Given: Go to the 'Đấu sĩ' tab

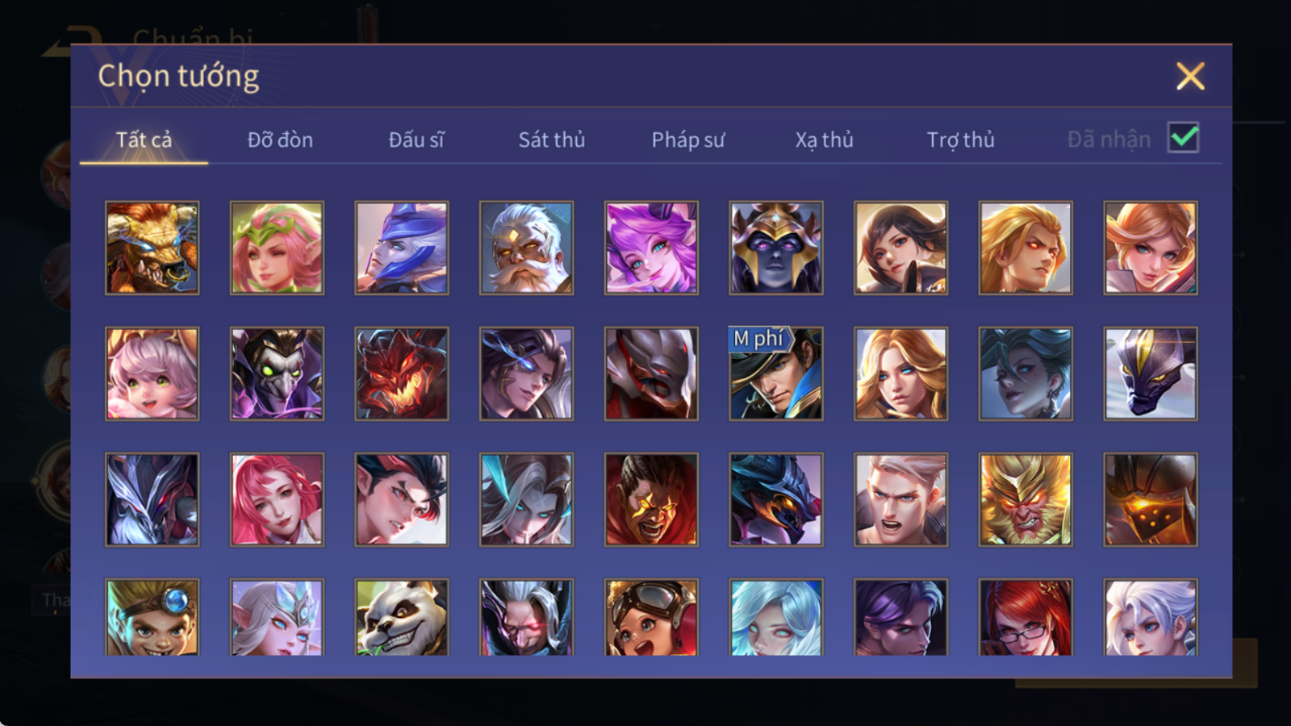Looking at the screenshot, I should 416,140.
